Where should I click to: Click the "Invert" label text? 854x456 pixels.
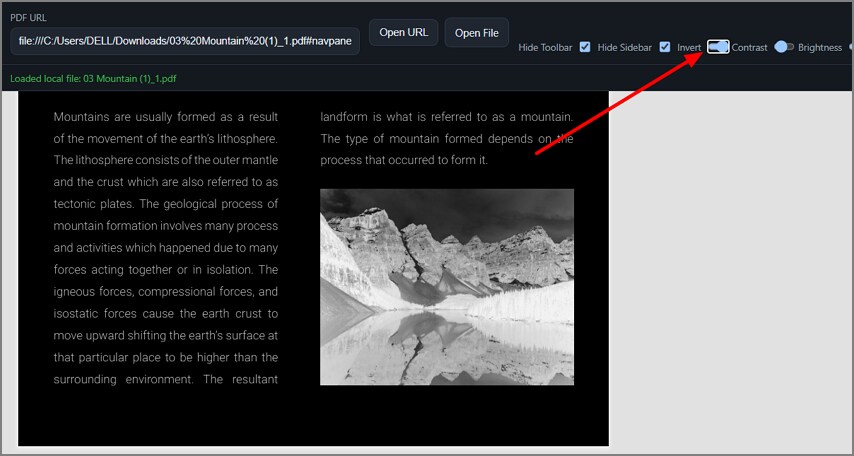(x=689, y=47)
